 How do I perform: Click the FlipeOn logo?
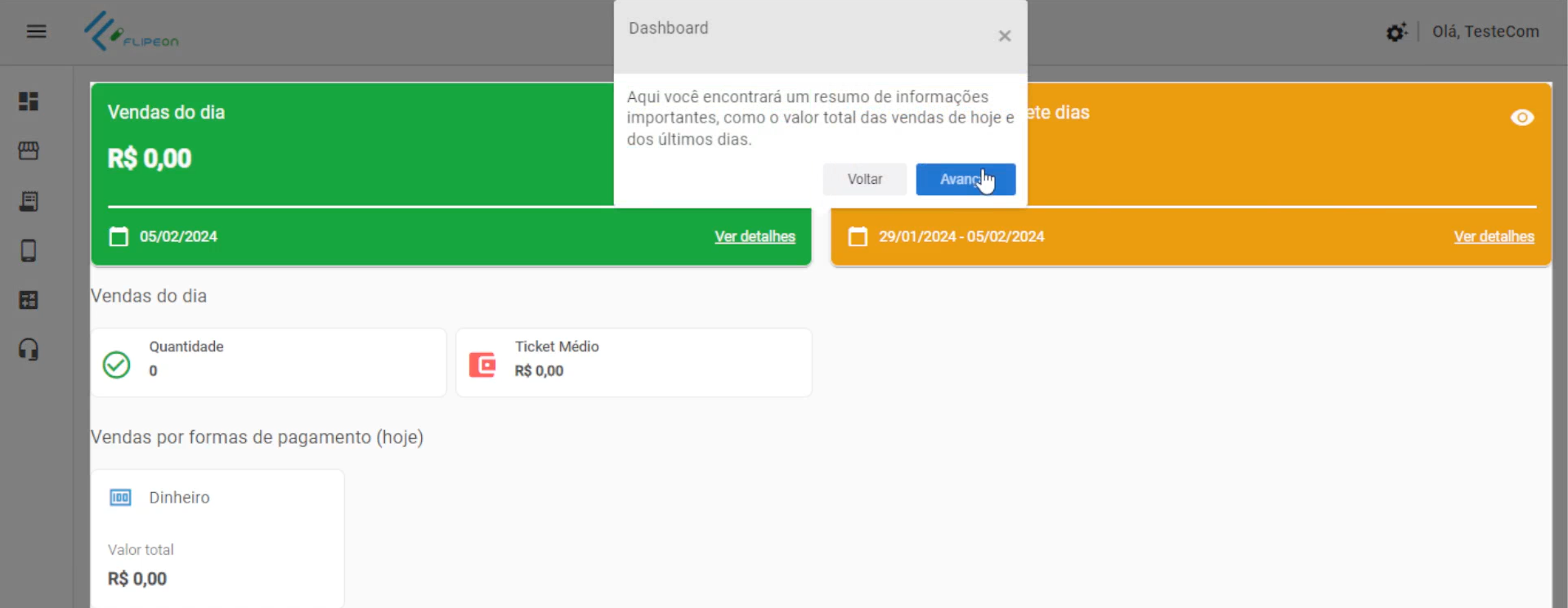coord(131,31)
